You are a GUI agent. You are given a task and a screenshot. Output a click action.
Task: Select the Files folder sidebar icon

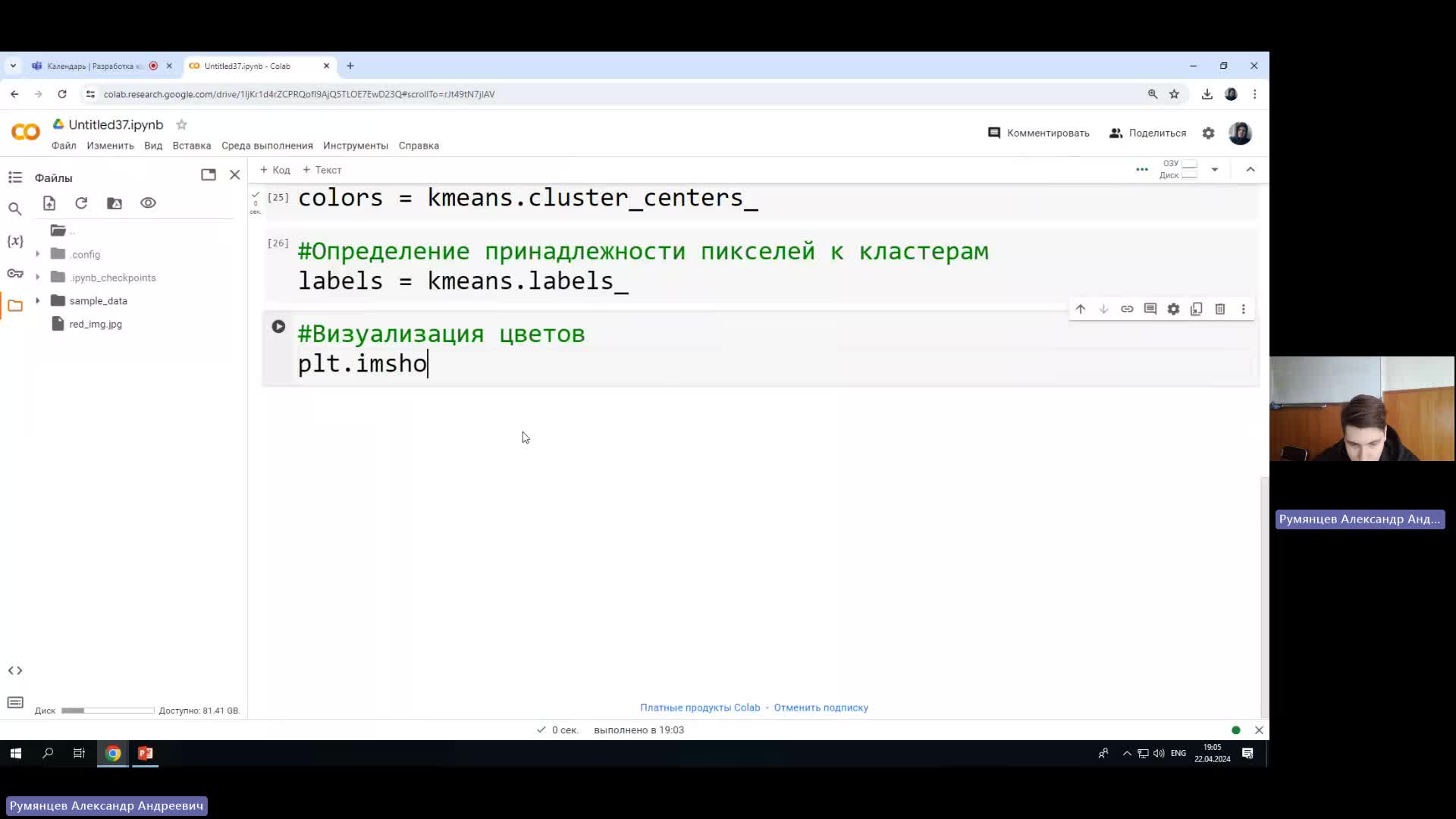point(15,306)
